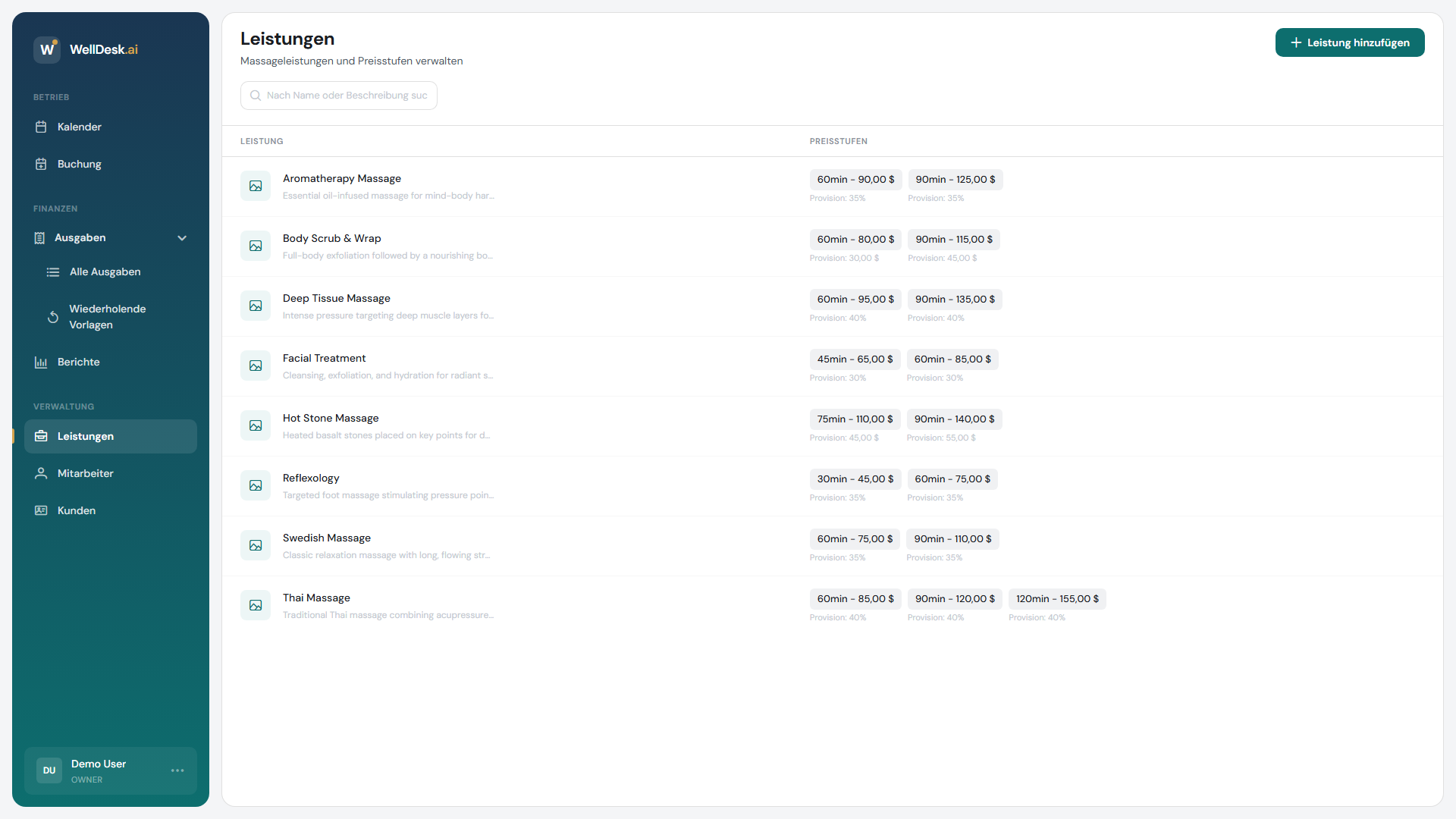Click the Mitarbeiter person icon
1456x819 pixels.
(x=41, y=473)
